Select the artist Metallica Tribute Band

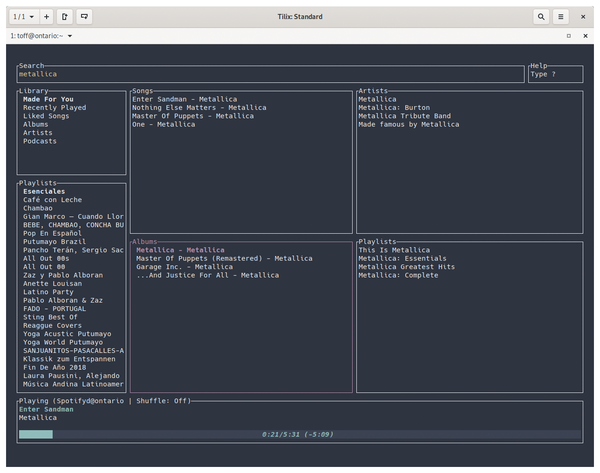pos(404,116)
